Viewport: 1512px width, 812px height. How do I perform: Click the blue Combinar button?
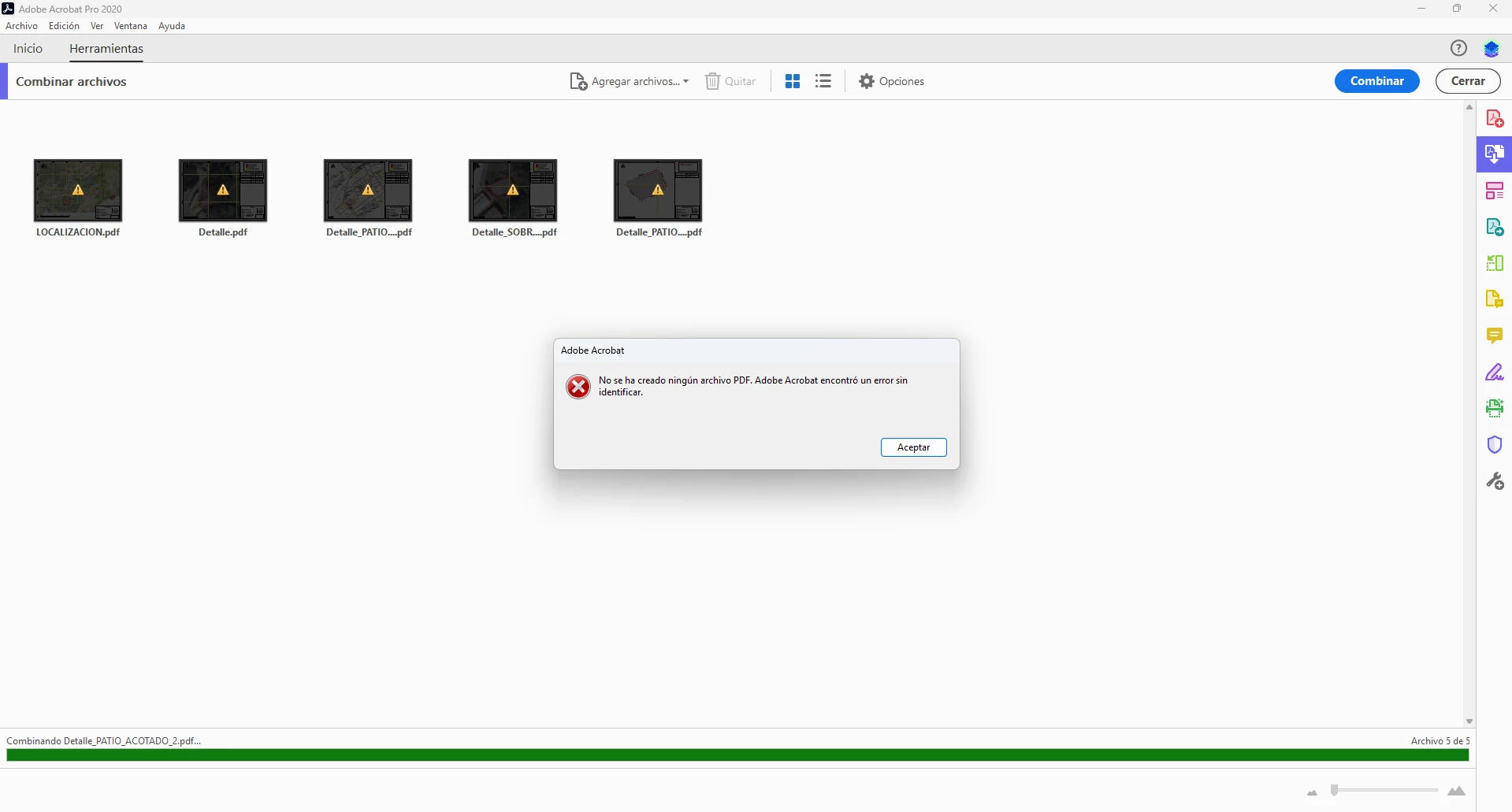click(1376, 81)
